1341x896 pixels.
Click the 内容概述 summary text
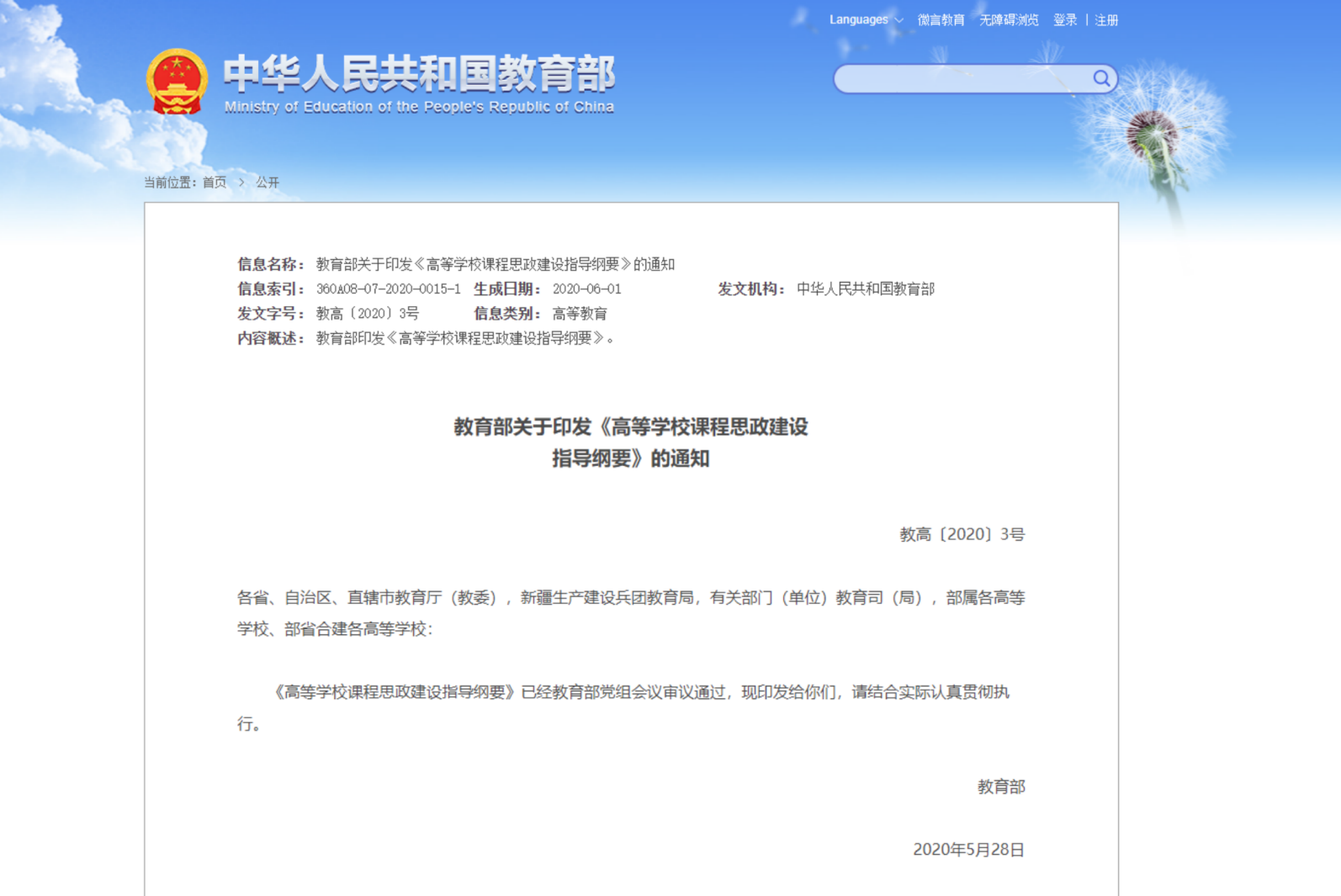pyautogui.click(x=466, y=337)
